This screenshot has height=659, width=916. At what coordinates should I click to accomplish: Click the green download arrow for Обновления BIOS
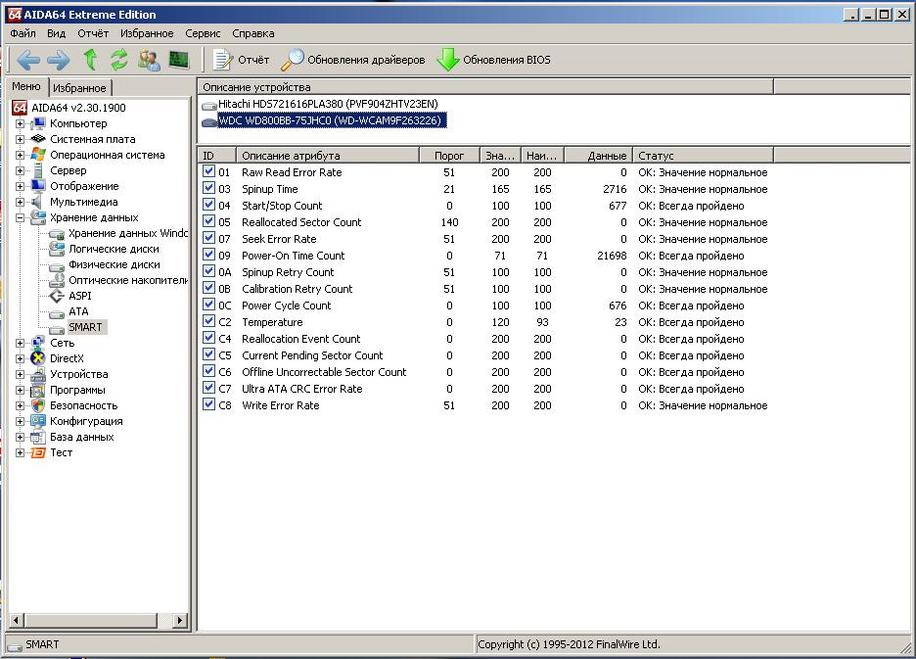tap(448, 60)
